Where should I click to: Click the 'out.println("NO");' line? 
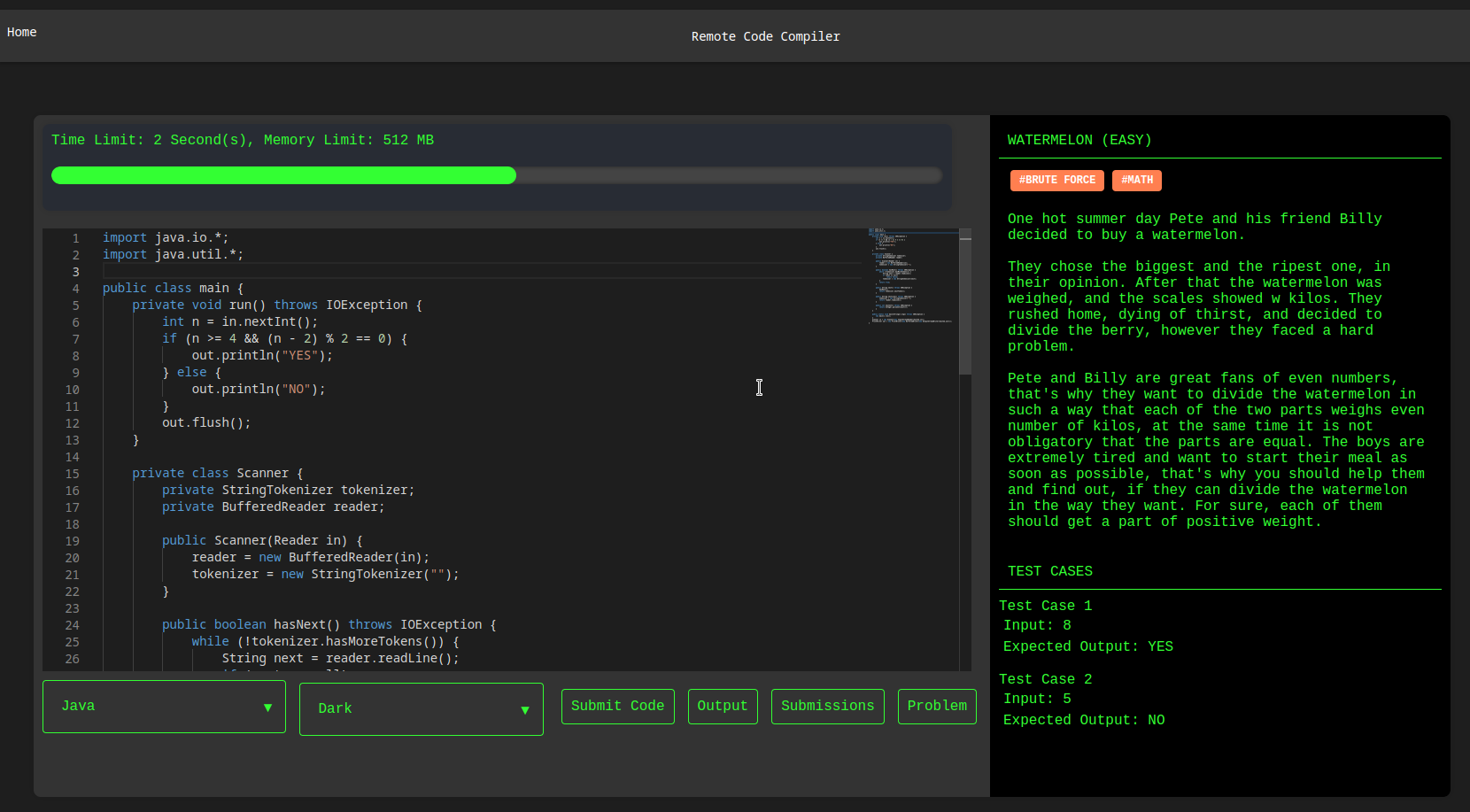(259, 390)
